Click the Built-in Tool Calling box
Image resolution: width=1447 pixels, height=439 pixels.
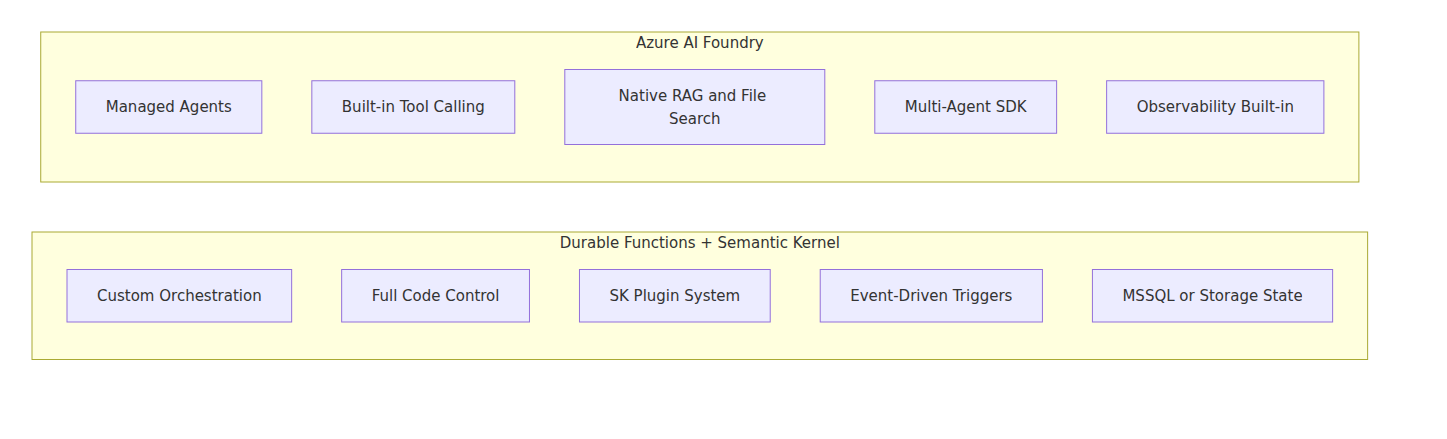click(413, 107)
